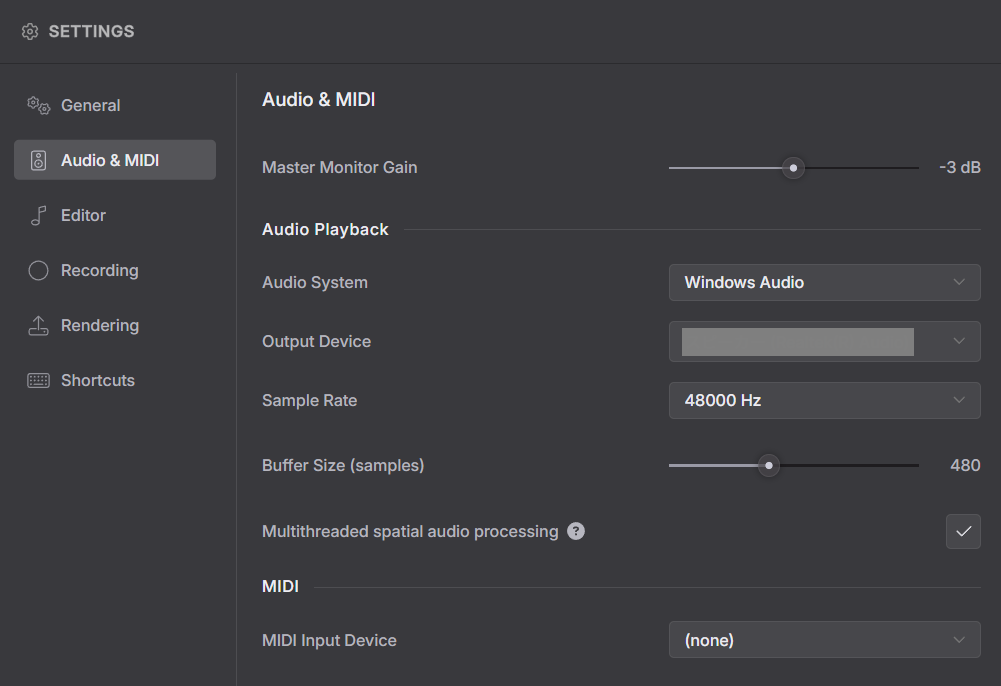Show the Rendering settings tab
This screenshot has width=1001, height=686.
(115, 325)
